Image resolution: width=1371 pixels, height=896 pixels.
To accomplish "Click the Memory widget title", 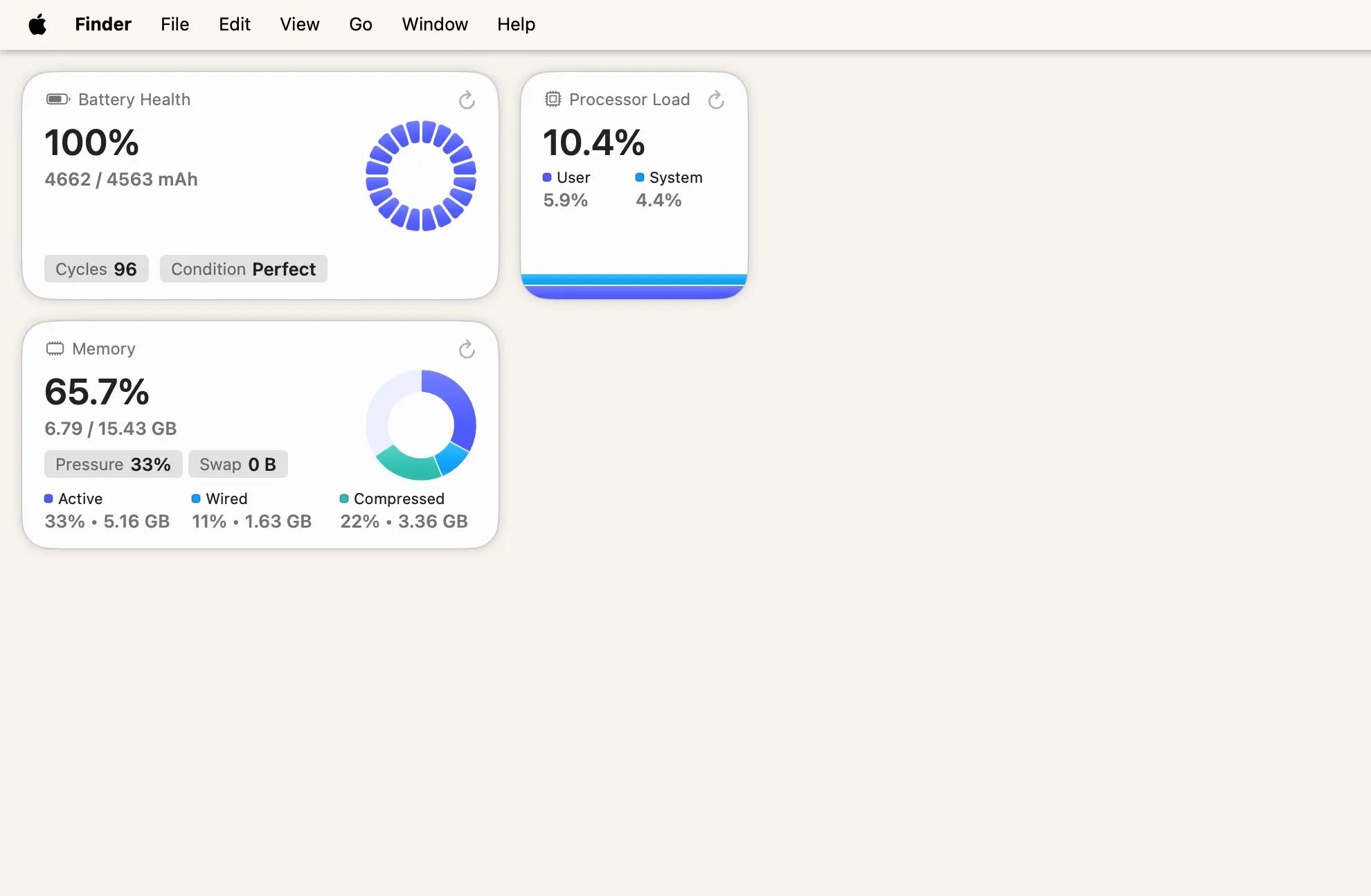I will pyautogui.click(x=104, y=348).
